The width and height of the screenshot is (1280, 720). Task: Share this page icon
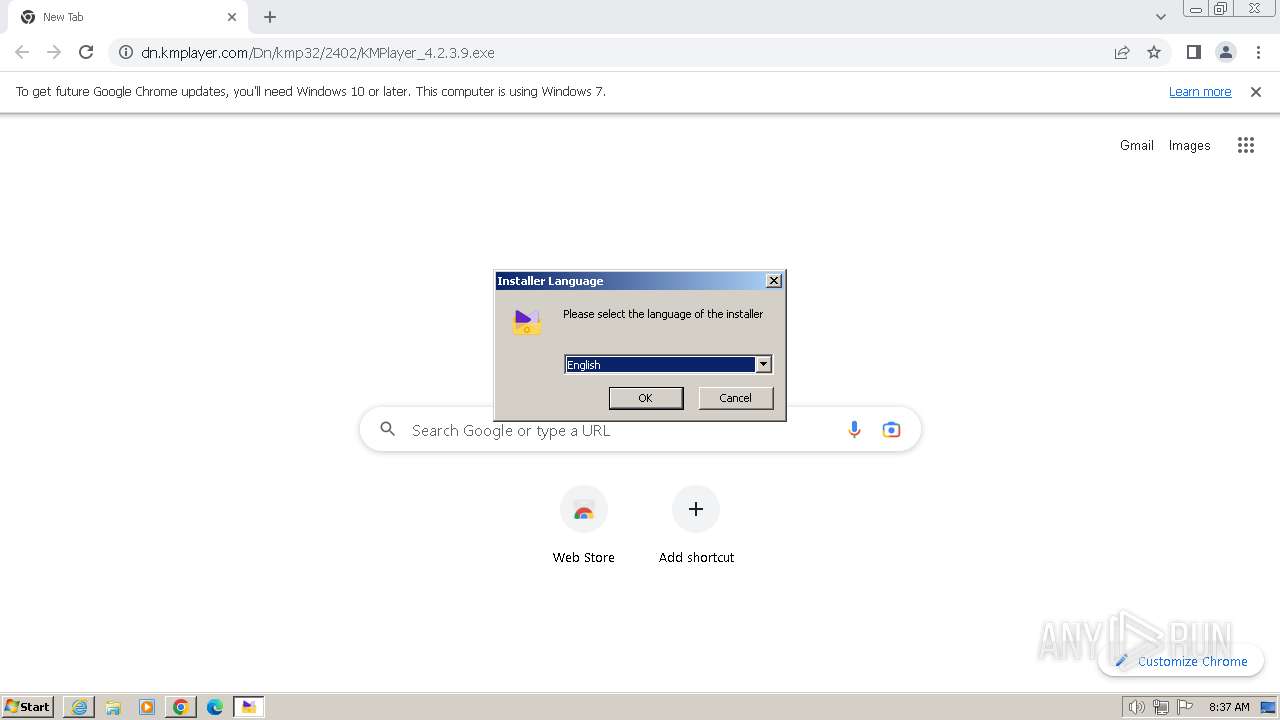click(x=1122, y=52)
